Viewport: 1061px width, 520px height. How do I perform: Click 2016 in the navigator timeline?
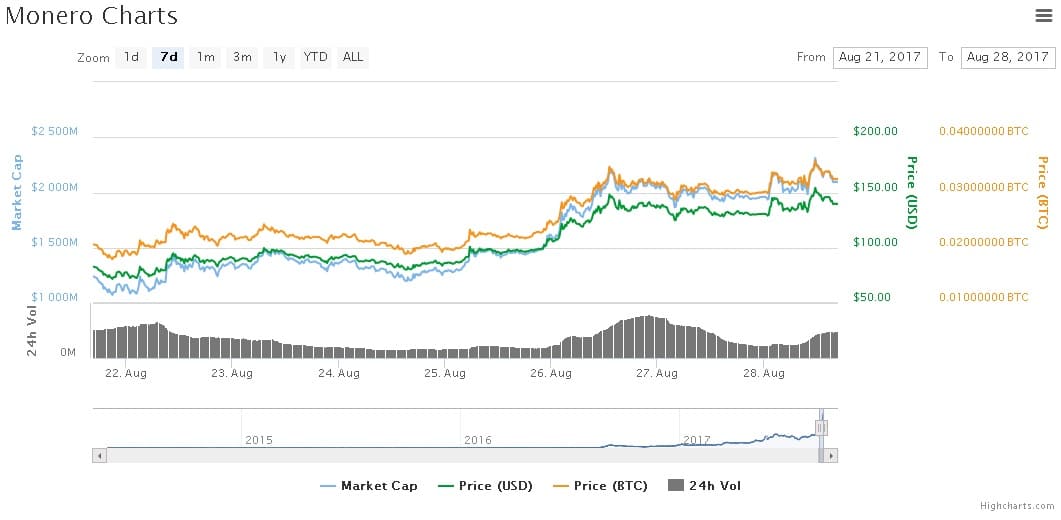(477, 440)
